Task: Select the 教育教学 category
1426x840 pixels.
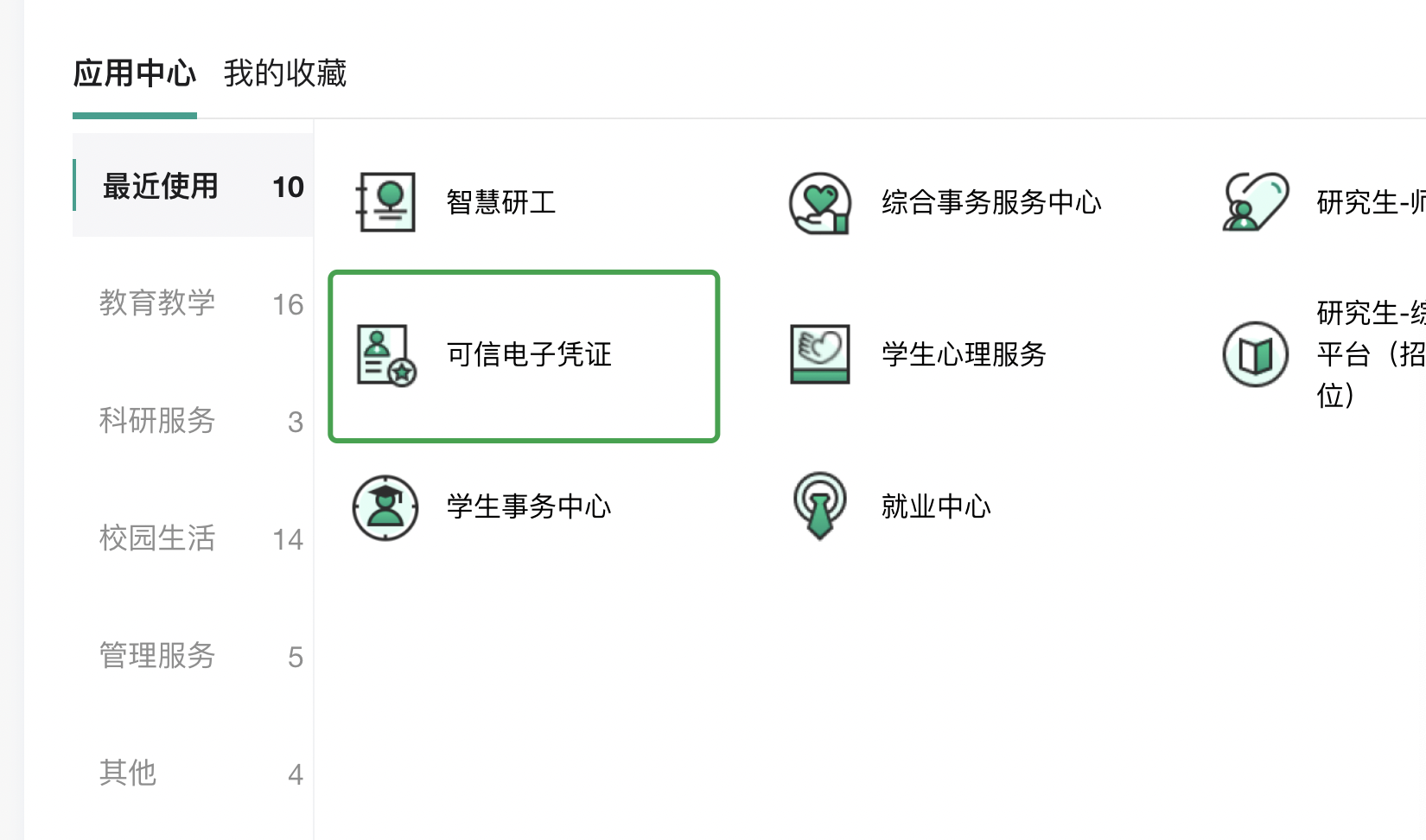Action: click(x=157, y=303)
